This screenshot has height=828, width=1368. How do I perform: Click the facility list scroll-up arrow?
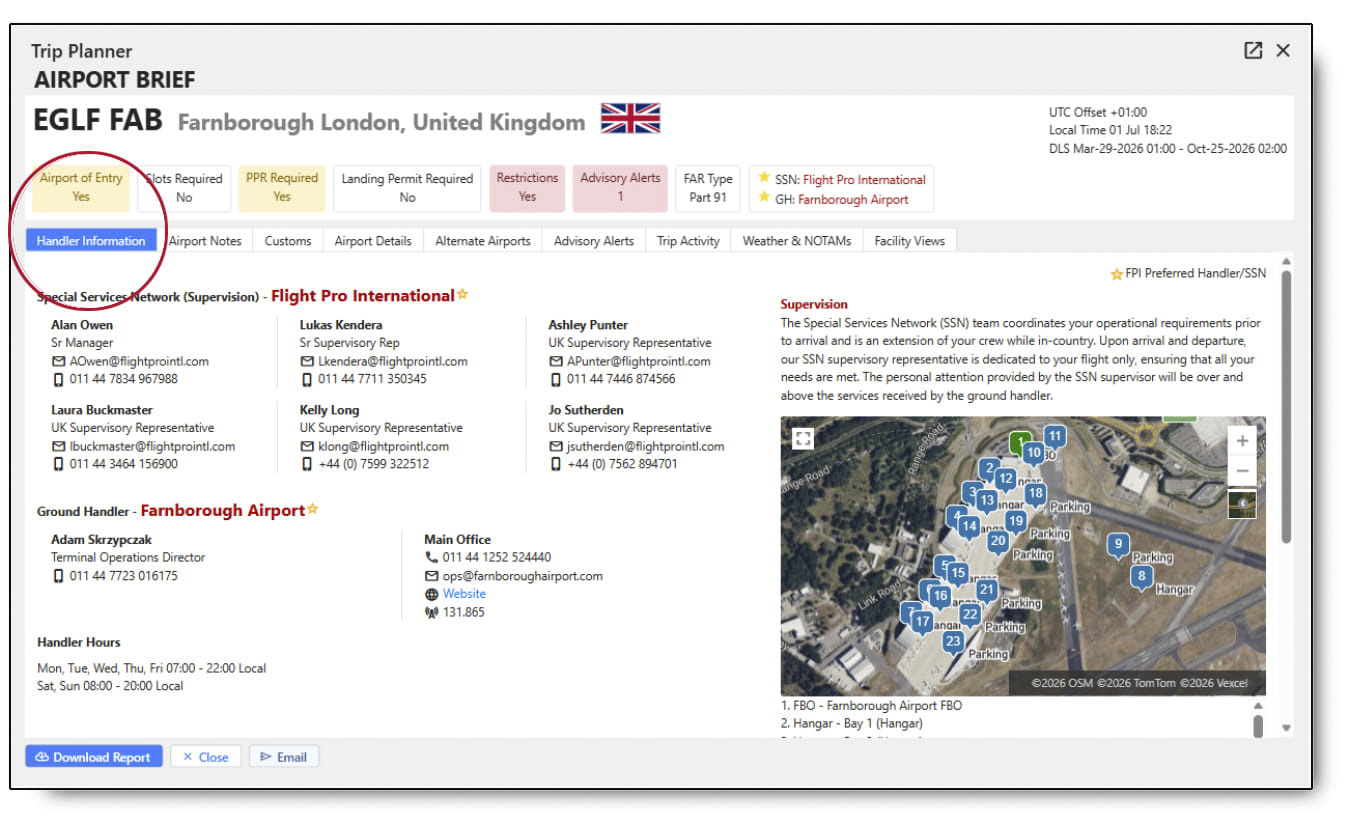(x=1258, y=705)
